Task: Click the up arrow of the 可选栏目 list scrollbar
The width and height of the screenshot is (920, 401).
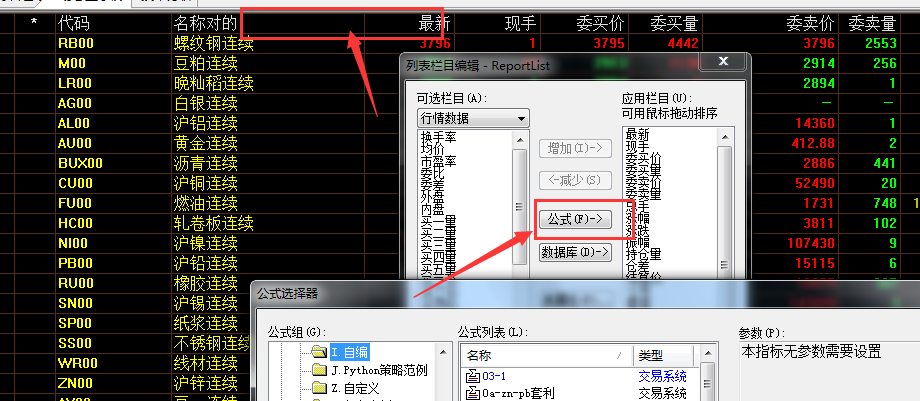Action: 519,139
